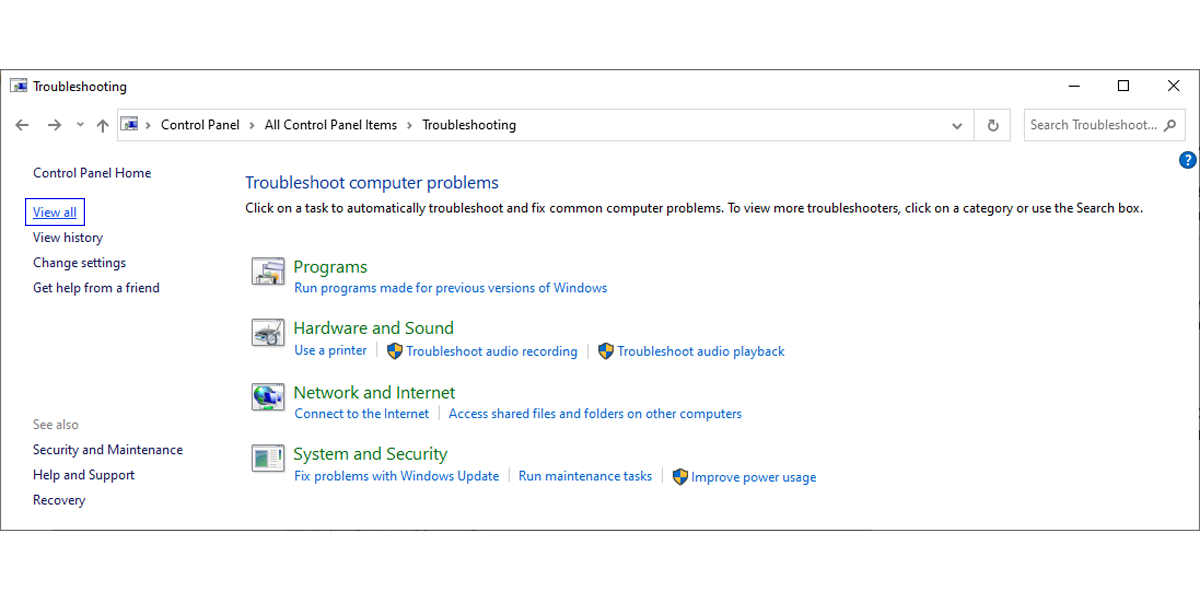The height and width of the screenshot is (600, 1200).
Task: Select the Network and Internet globe icon
Action: 267,398
